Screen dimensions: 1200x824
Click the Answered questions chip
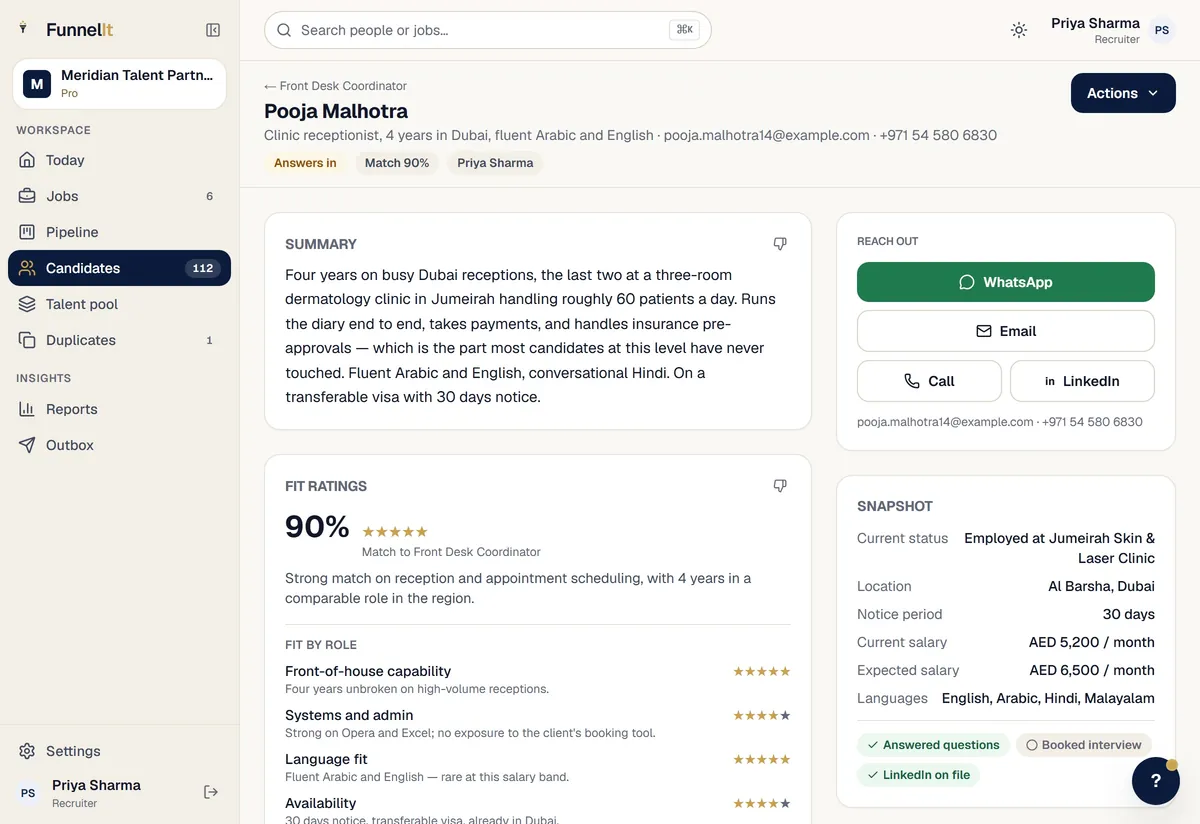point(933,745)
